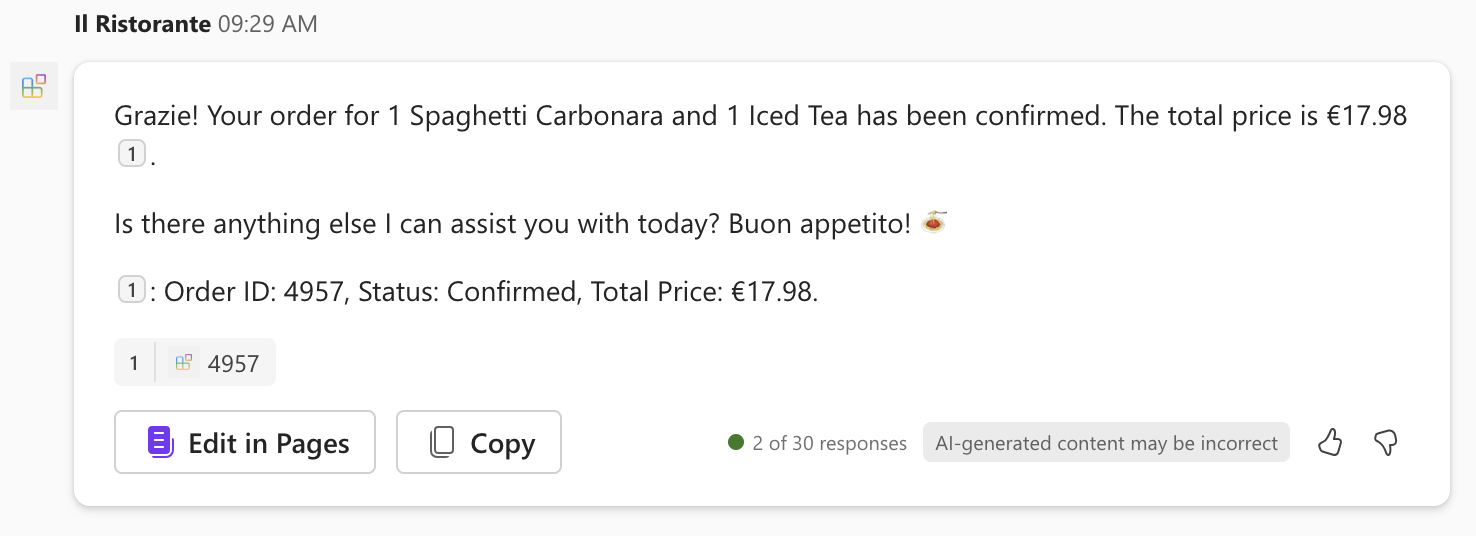Image resolution: width=1476 pixels, height=536 pixels.
Task: Click the spaghetti emoji after Buon appetito
Action: [x=934, y=222]
